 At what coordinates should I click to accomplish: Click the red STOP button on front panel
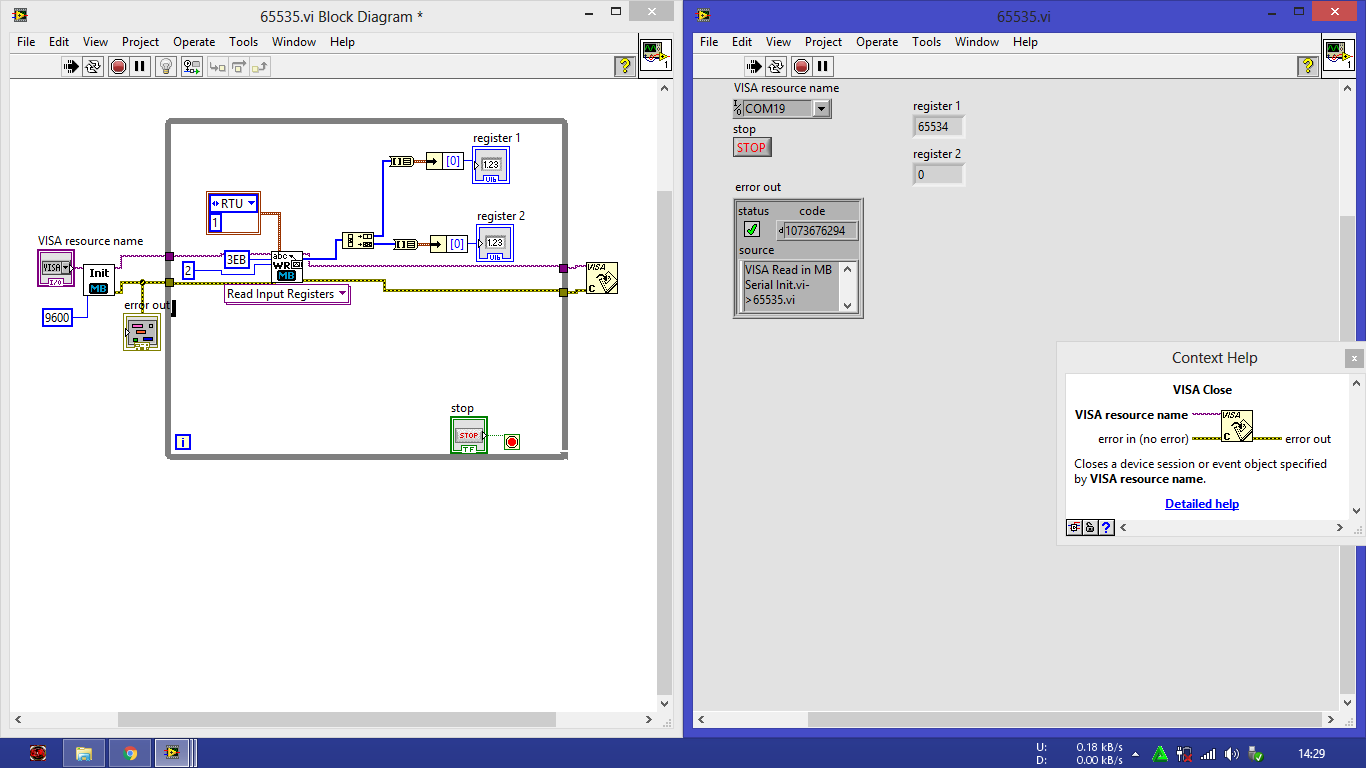click(x=752, y=147)
